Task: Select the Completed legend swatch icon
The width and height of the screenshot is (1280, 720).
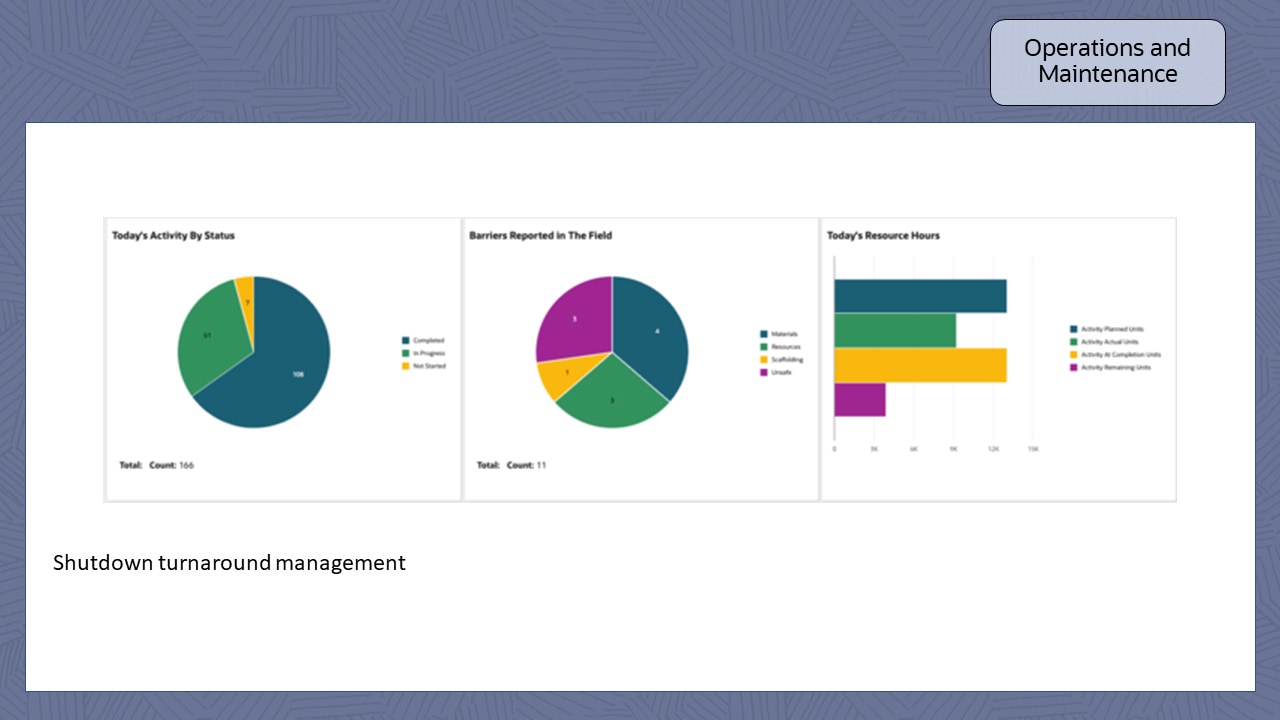Action: click(404, 340)
